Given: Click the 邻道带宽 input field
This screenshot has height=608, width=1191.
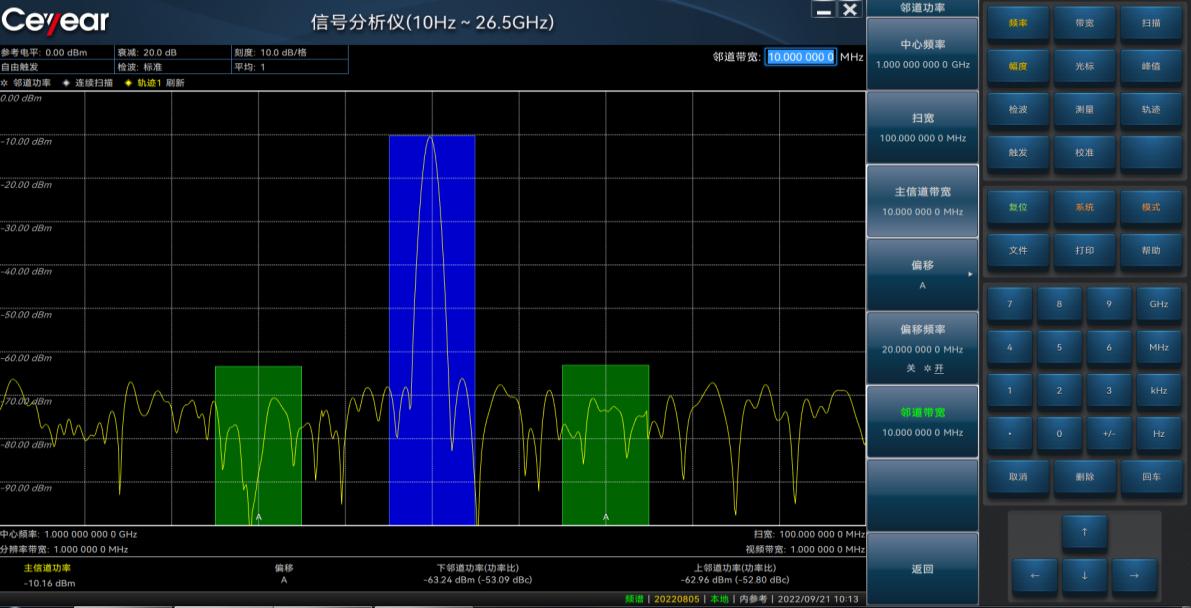Looking at the screenshot, I should [799, 57].
